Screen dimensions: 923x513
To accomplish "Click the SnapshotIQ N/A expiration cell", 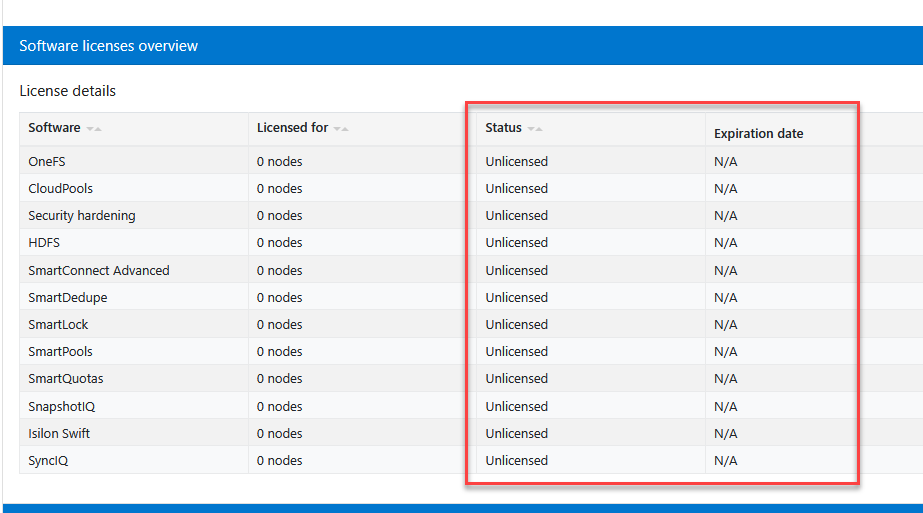I will pyautogui.click(x=725, y=406).
